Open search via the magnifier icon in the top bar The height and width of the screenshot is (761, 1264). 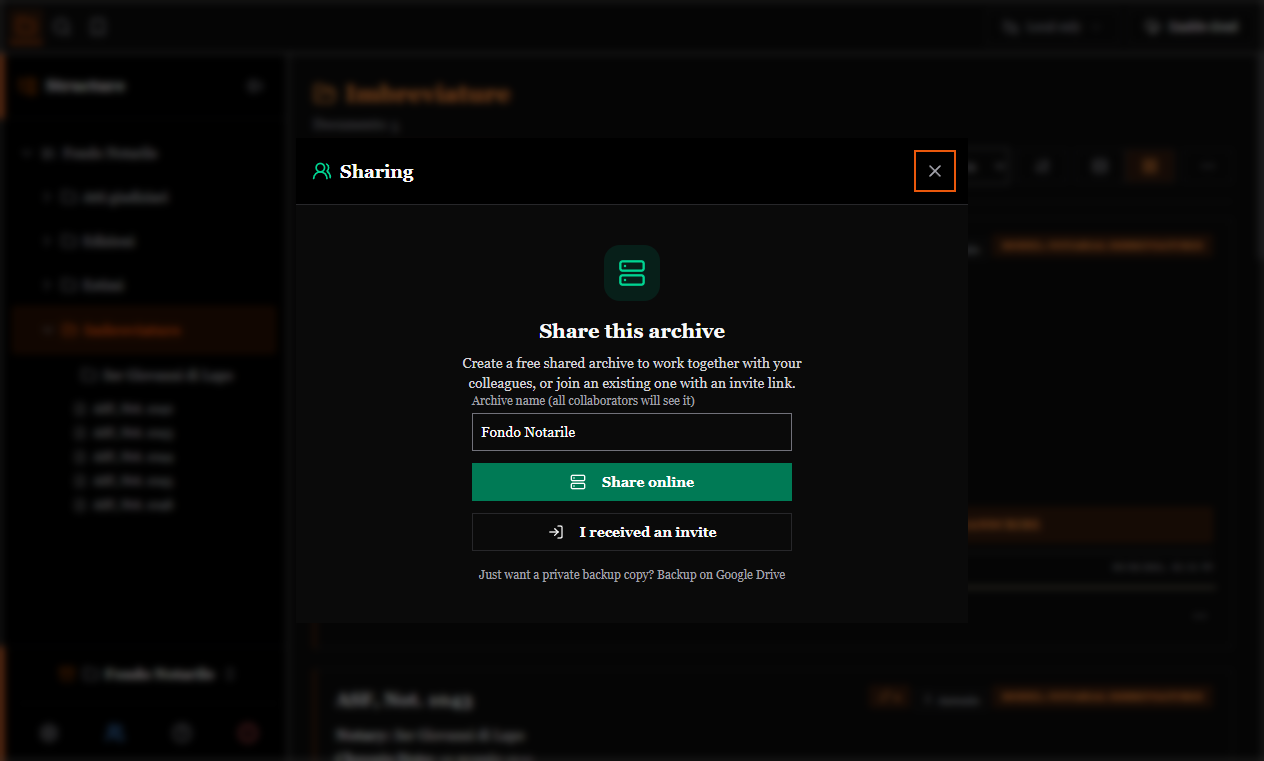point(63,27)
